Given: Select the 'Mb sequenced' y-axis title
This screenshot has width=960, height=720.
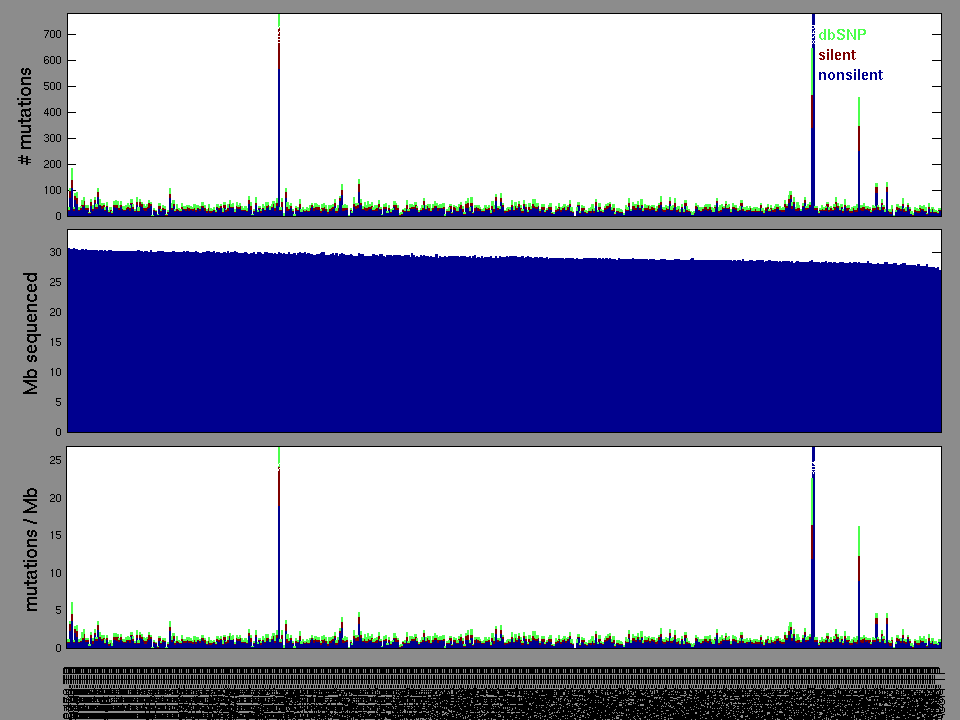Looking at the screenshot, I should (x=31, y=332).
